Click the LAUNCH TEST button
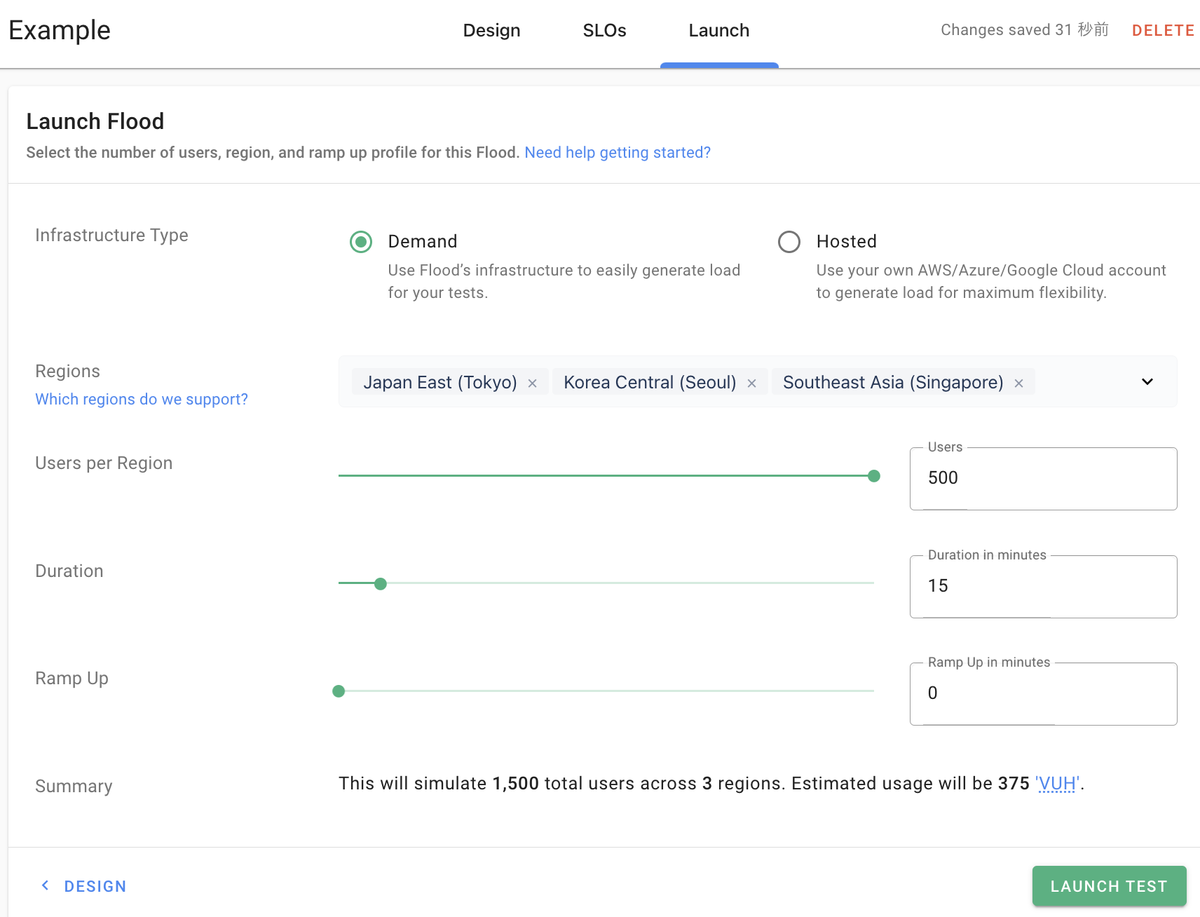 pyautogui.click(x=1109, y=886)
